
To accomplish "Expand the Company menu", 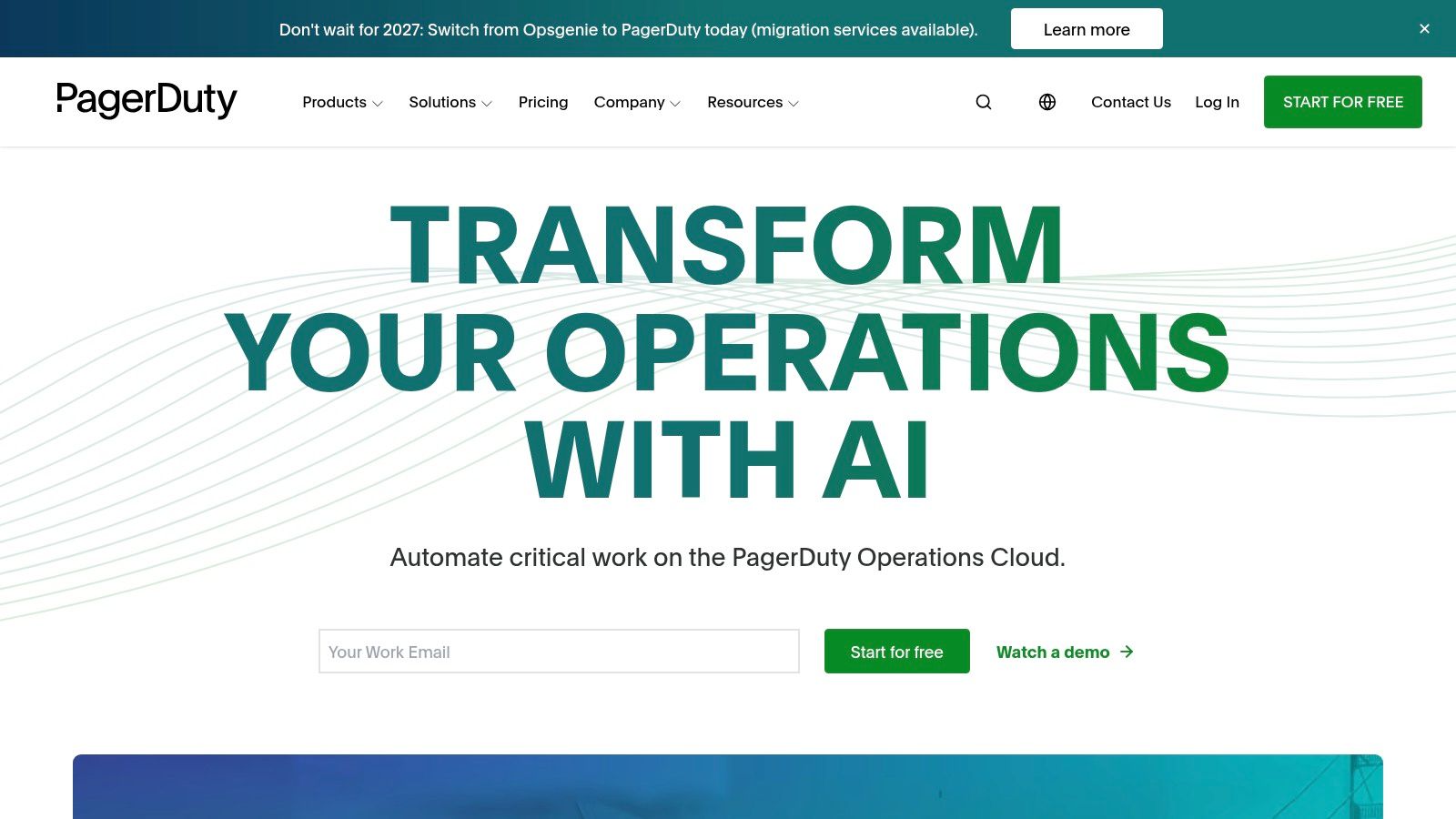I will [x=637, y=102].
